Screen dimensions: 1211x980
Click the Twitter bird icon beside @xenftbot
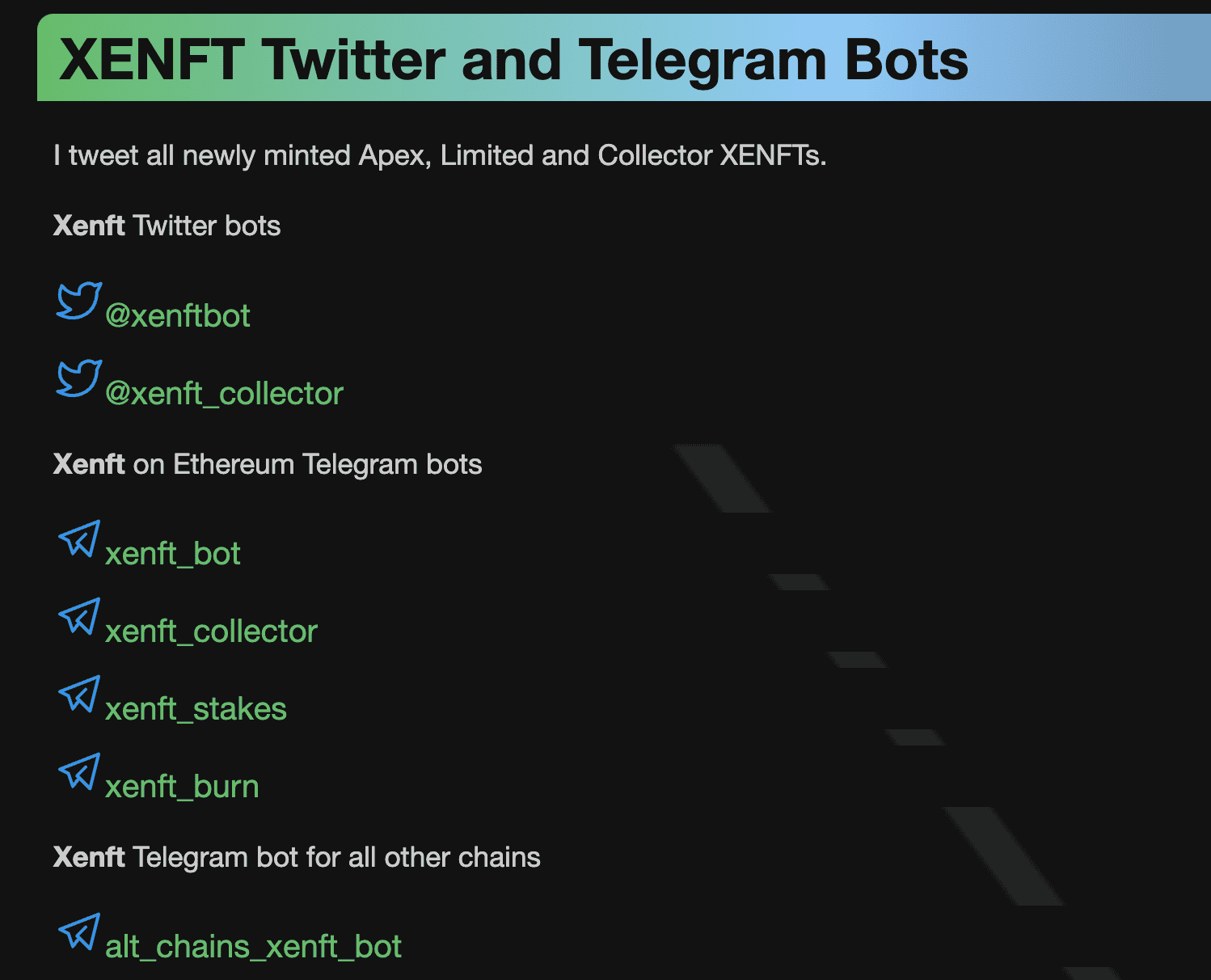point(78,301)
